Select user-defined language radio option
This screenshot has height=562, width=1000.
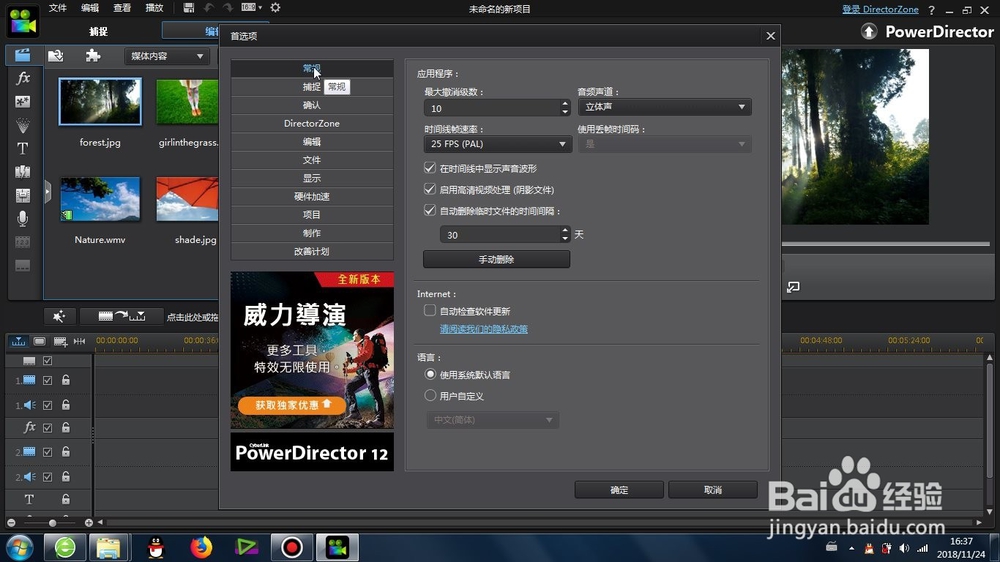(x=430, y=395)
